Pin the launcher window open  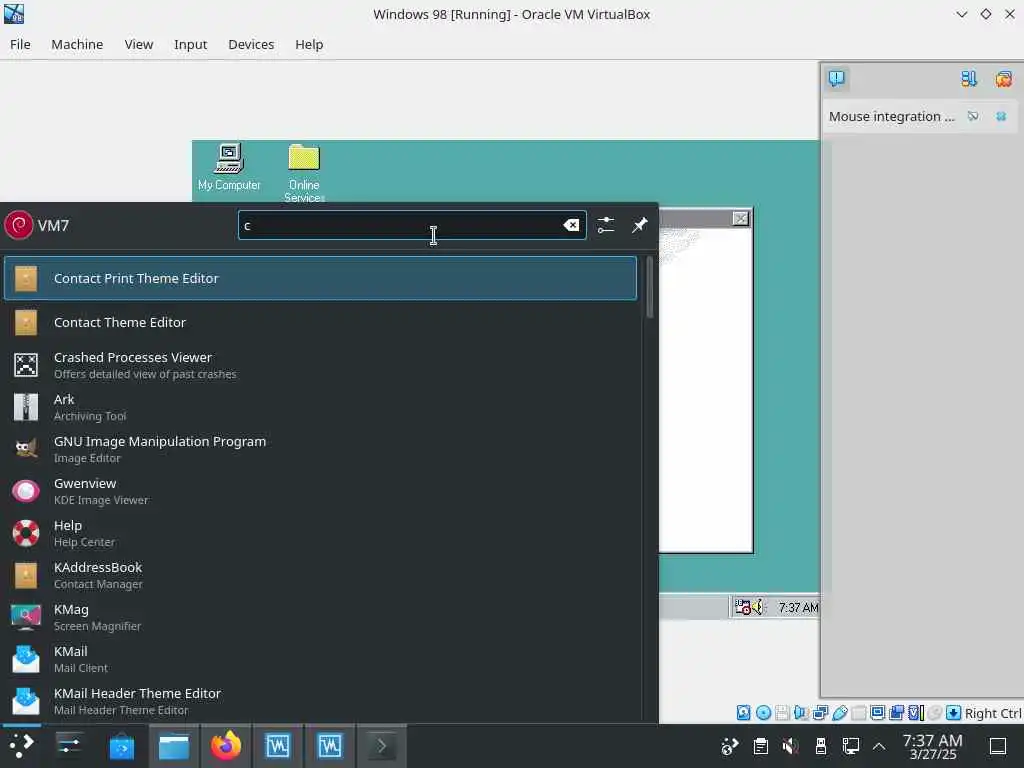[639, 225]
